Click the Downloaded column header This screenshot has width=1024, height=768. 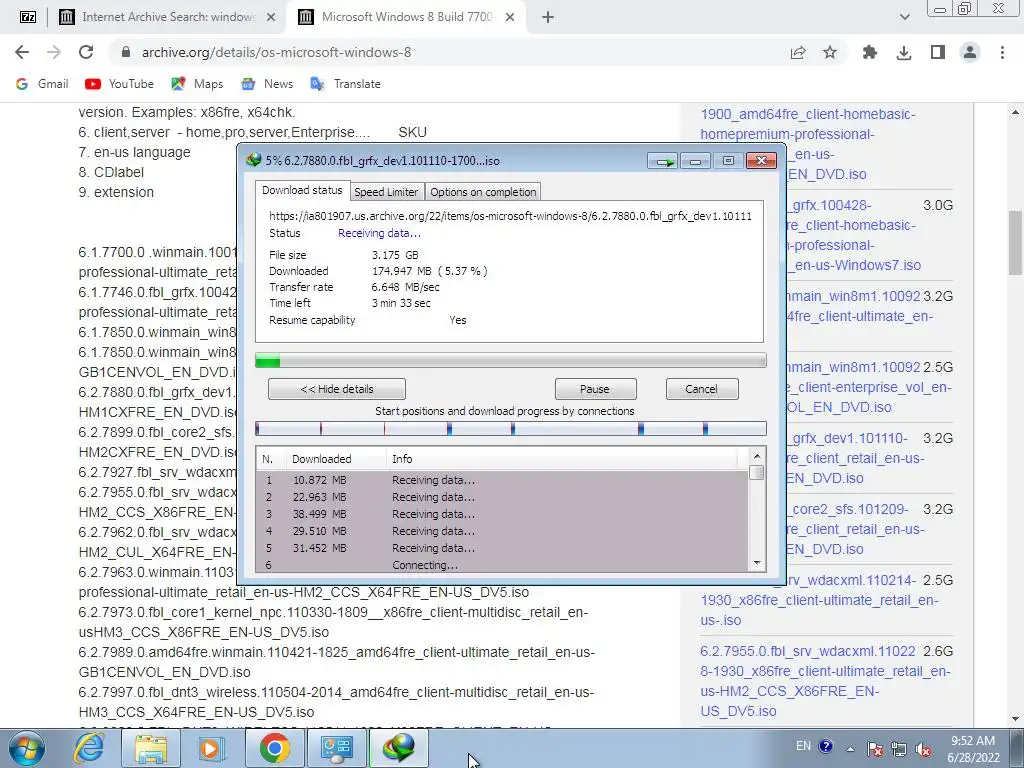[x=336, y=459]
